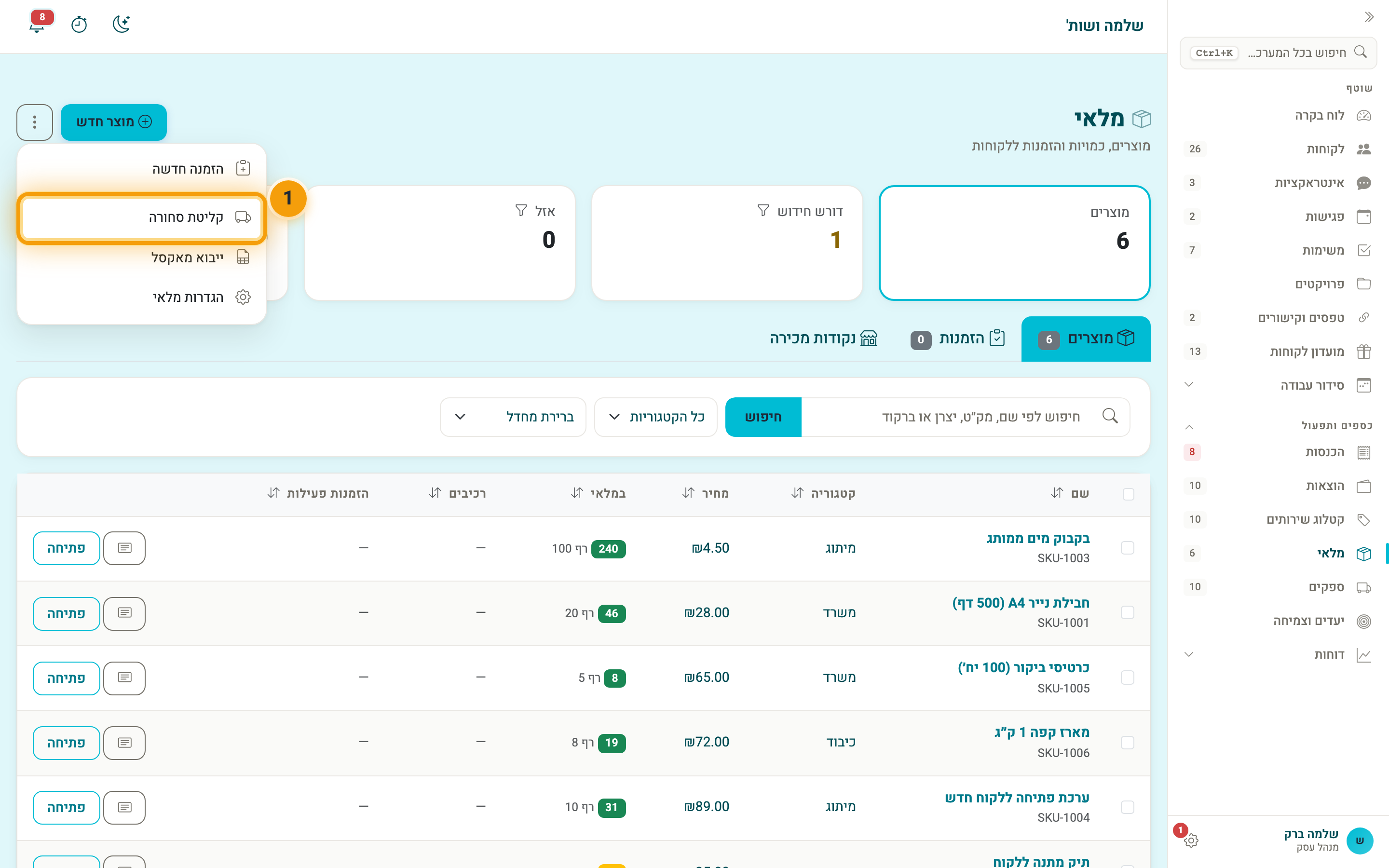Tick checkbox for מארז קפה 1 ק"ג

(x=1127, y=742)
